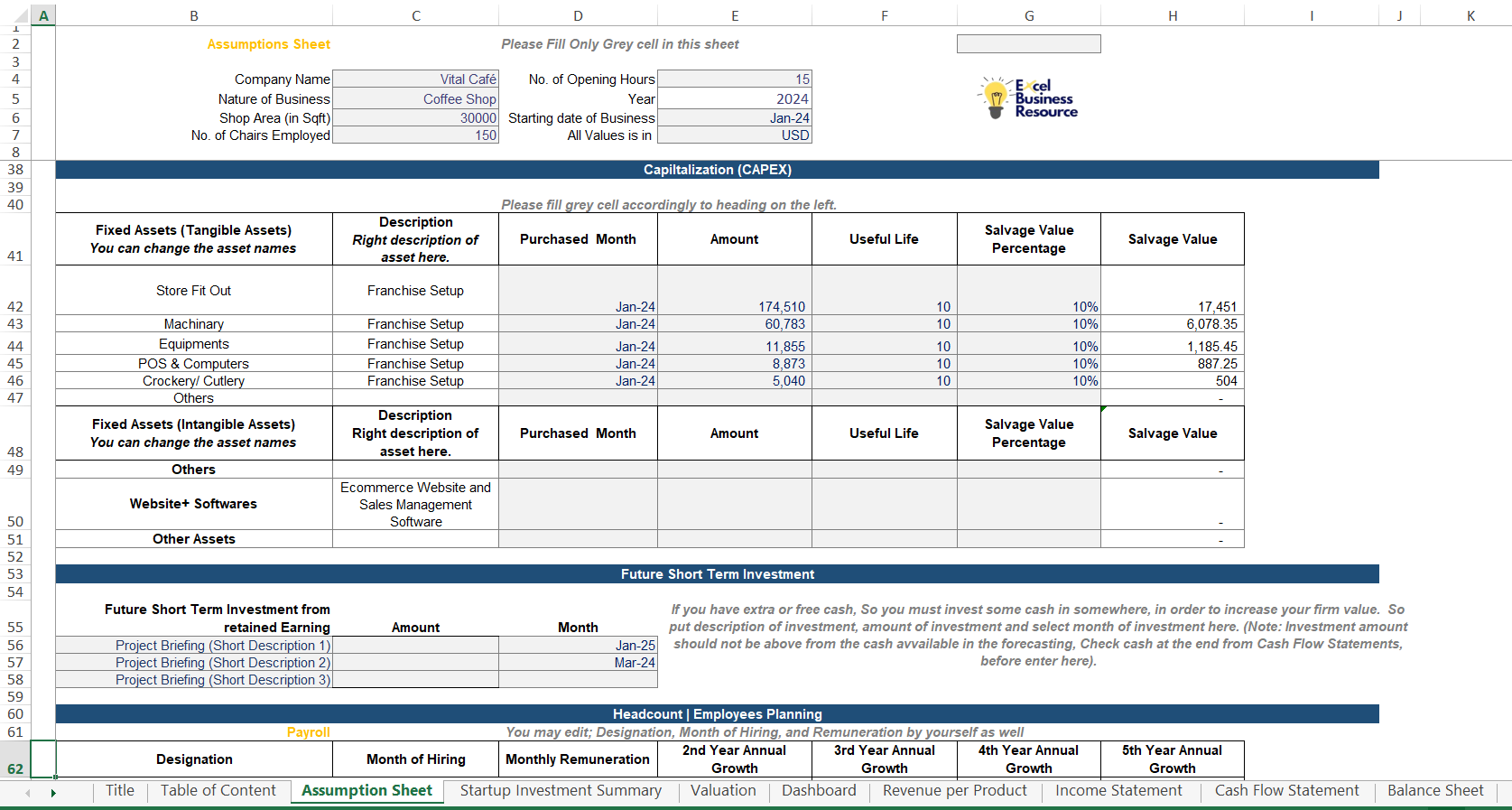Click 'Project Briefing (Short Description 2)' cell
This screenshot has width=1512, height=810.
194,662
